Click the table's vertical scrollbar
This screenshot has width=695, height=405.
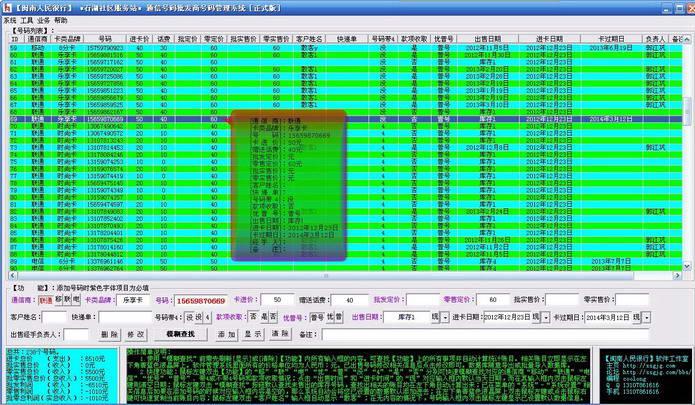click(689, 170)
